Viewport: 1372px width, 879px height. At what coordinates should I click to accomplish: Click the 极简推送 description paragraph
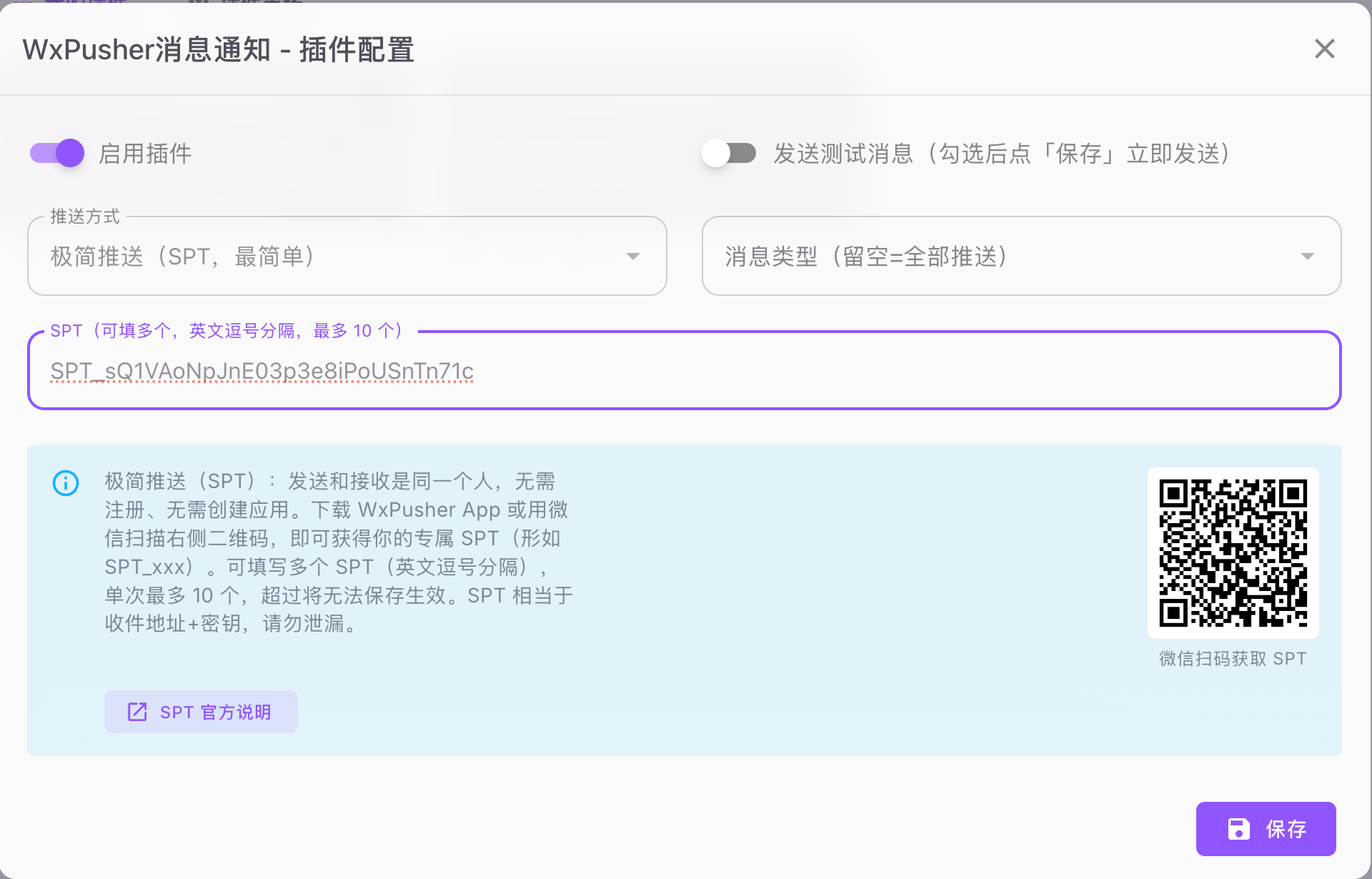tap(339, 552)
